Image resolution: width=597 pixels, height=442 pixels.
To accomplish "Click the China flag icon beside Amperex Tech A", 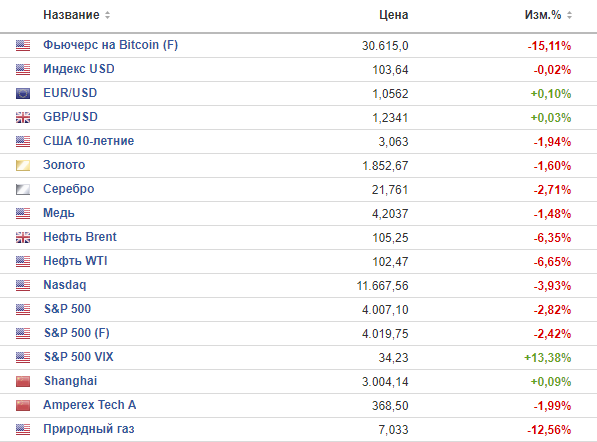I will point(23,405).
